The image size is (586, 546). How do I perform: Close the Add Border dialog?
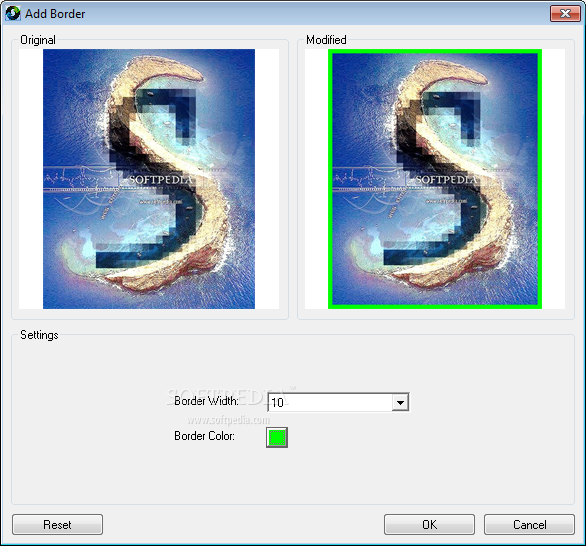coord(565,13)
